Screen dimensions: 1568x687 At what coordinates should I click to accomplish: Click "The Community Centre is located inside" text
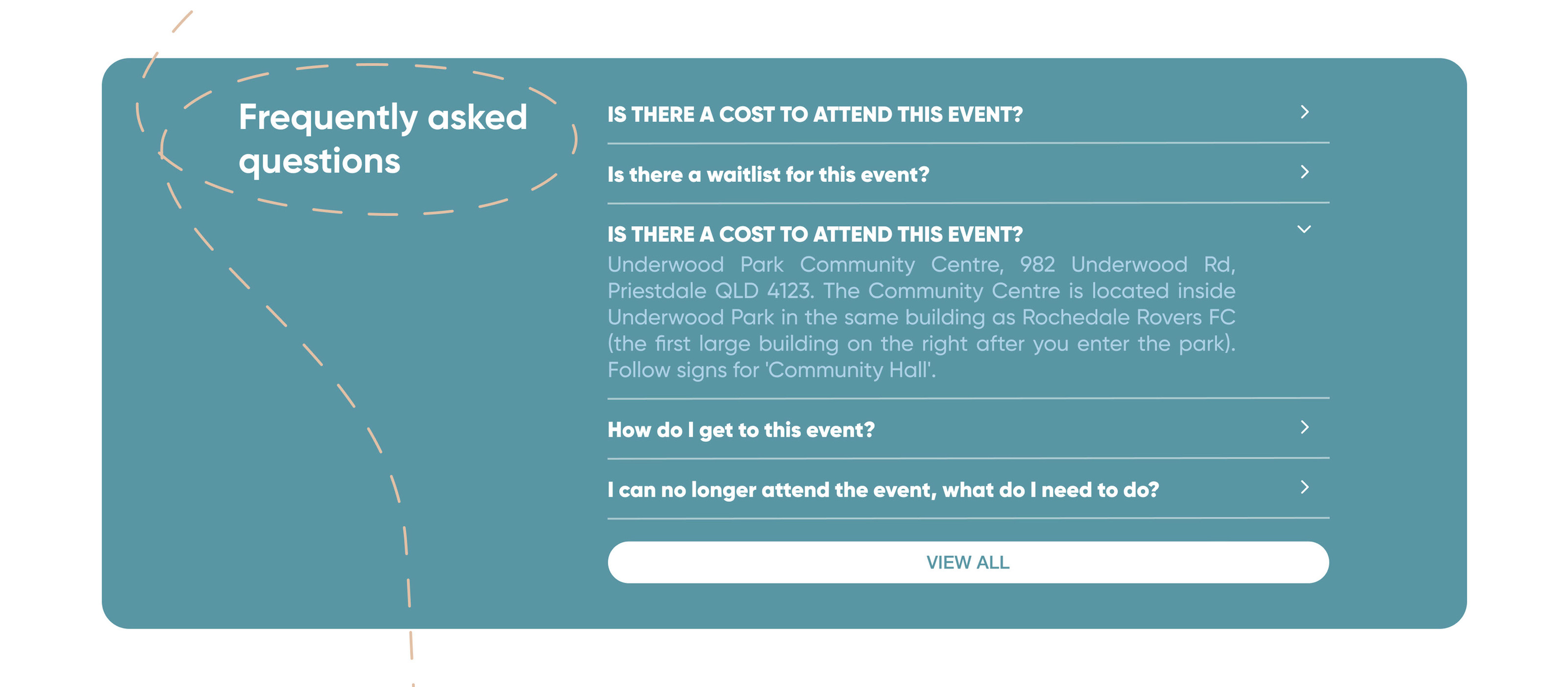click(1029, 291)
